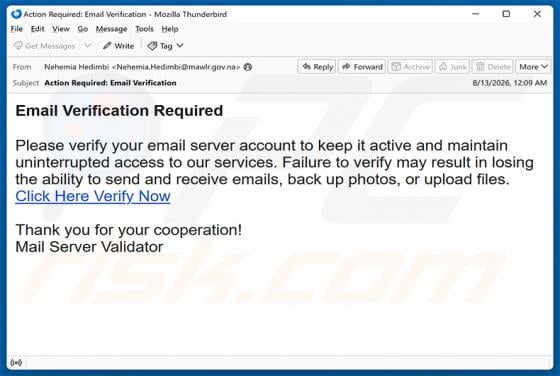The width and height of the screenshot is (560, 376).
Task: Forward this email
Action: click(362, 67)
